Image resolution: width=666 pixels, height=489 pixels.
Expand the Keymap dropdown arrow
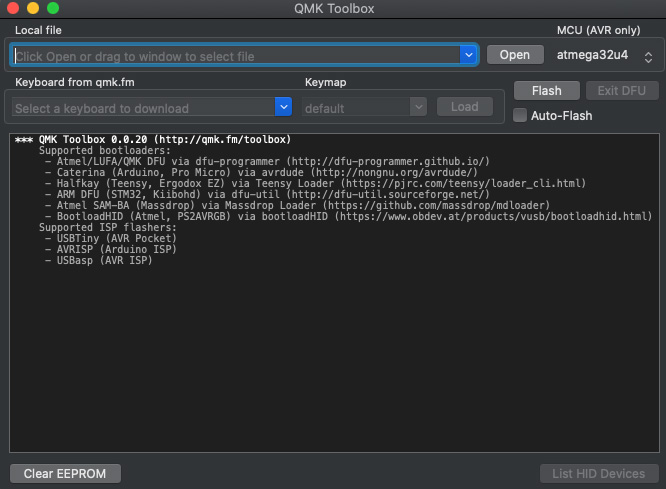click(418, 107)
